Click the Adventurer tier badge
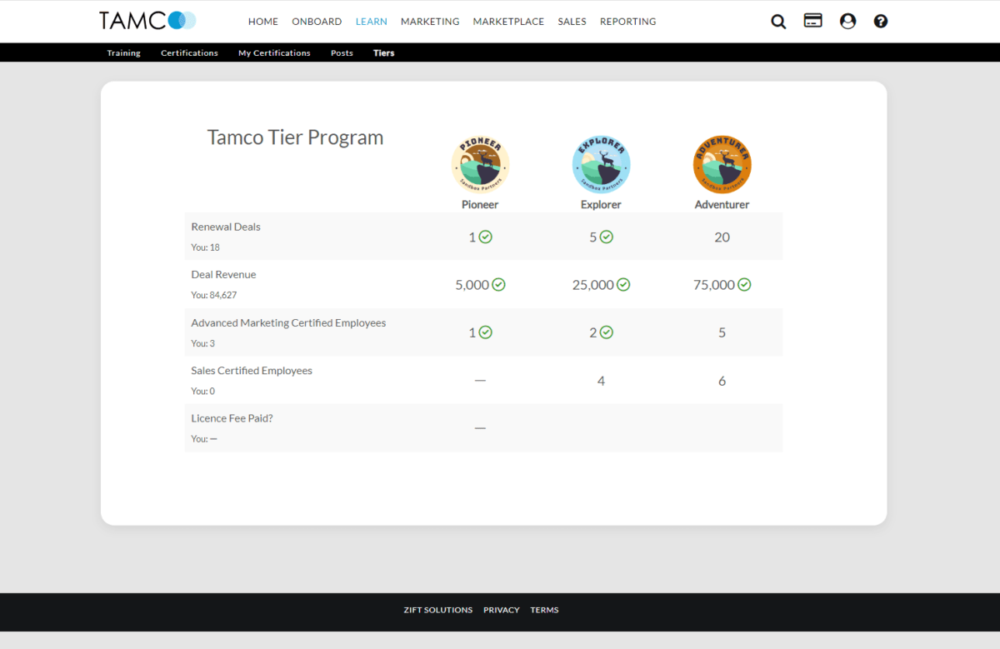This screenshot has height=649, width=1000. pyautogui.click(x=722, y=165)
